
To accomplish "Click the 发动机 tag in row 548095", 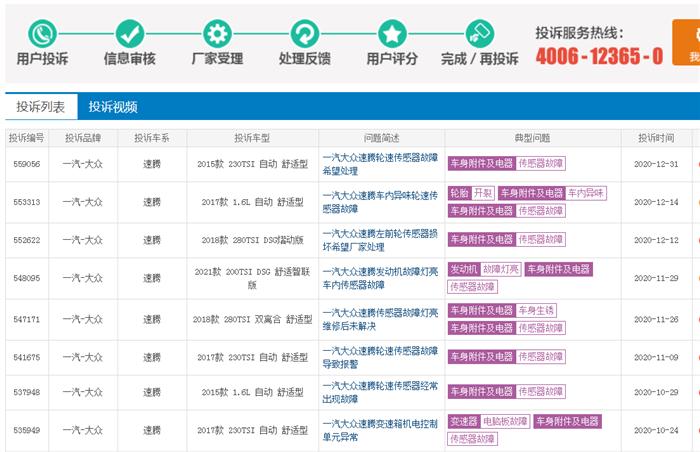I will (x=464, y=269).
